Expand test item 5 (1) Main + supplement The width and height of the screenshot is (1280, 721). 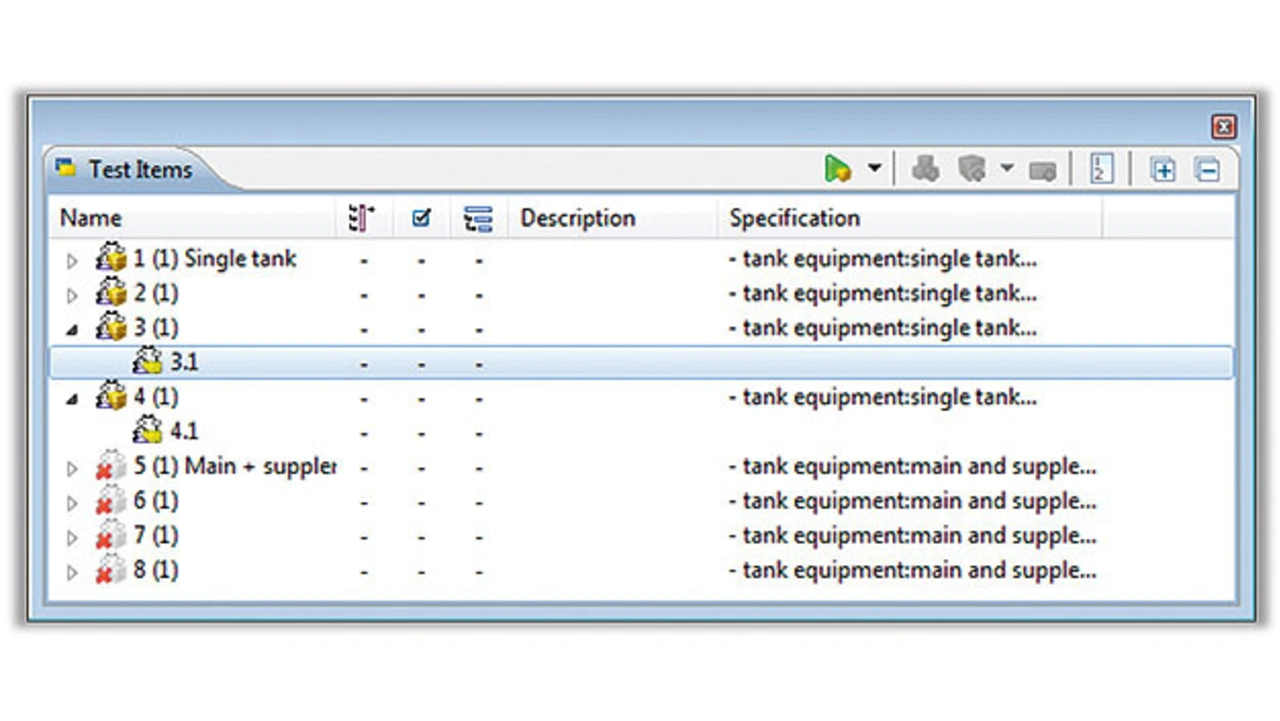pyautogui.click(x=72, y=468)
